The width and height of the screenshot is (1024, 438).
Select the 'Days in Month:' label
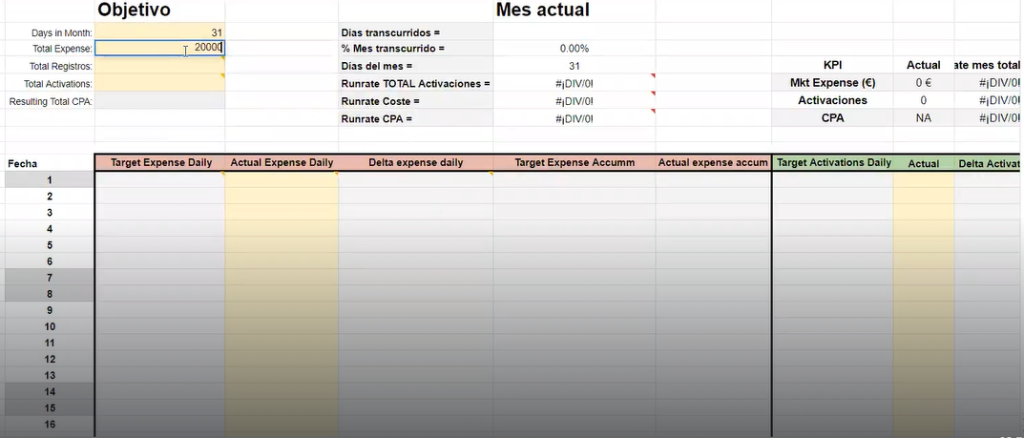tap(62, 33)
